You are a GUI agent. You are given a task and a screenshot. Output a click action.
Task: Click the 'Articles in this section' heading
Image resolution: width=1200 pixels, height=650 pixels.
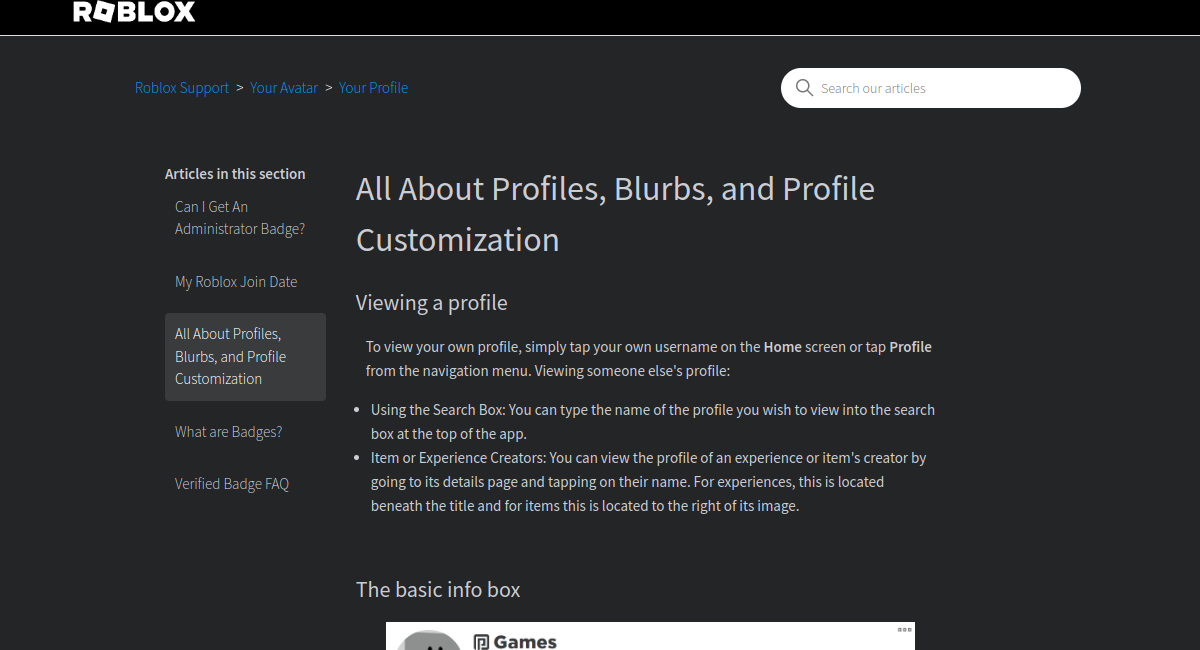[235, 174]
